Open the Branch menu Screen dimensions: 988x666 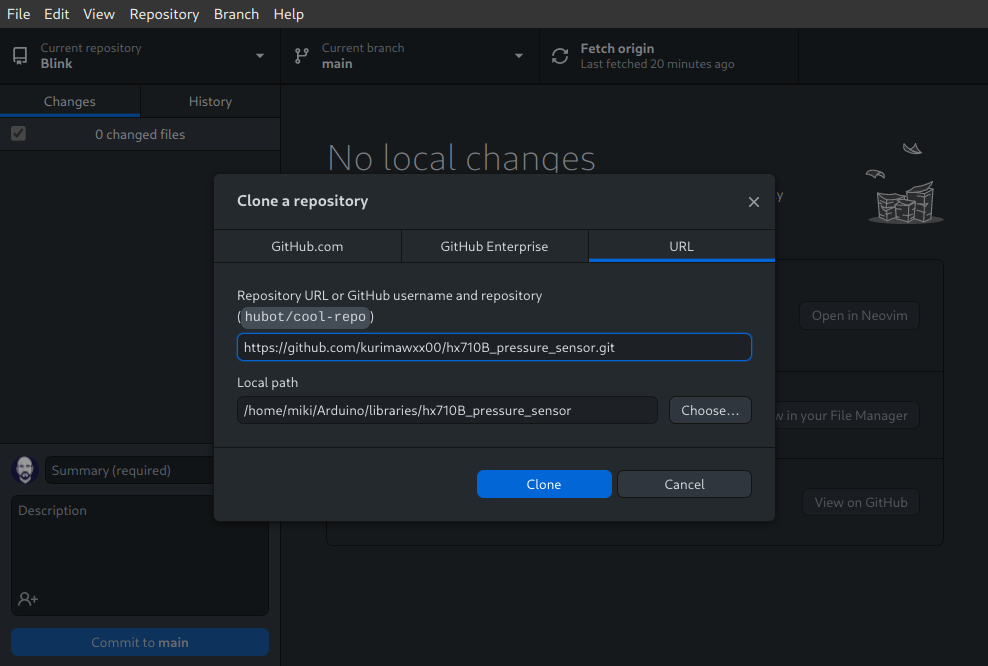tap(236, 14)
